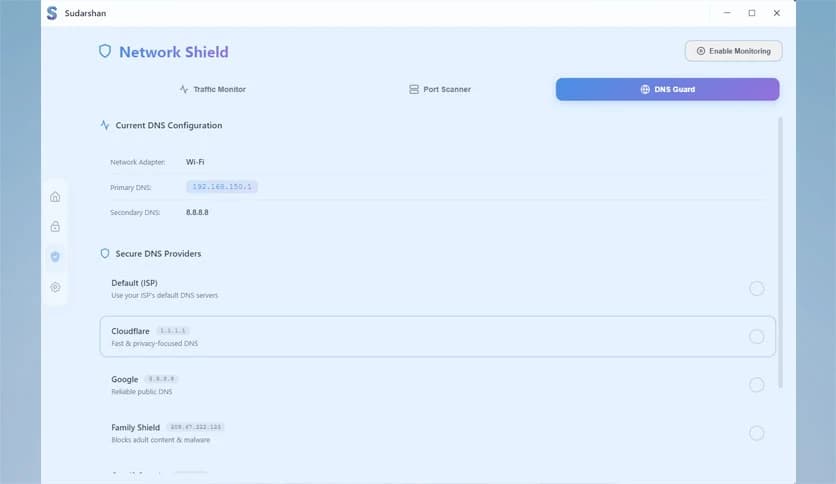Click the server icon on Port Scanner tab

coord(414,89)
